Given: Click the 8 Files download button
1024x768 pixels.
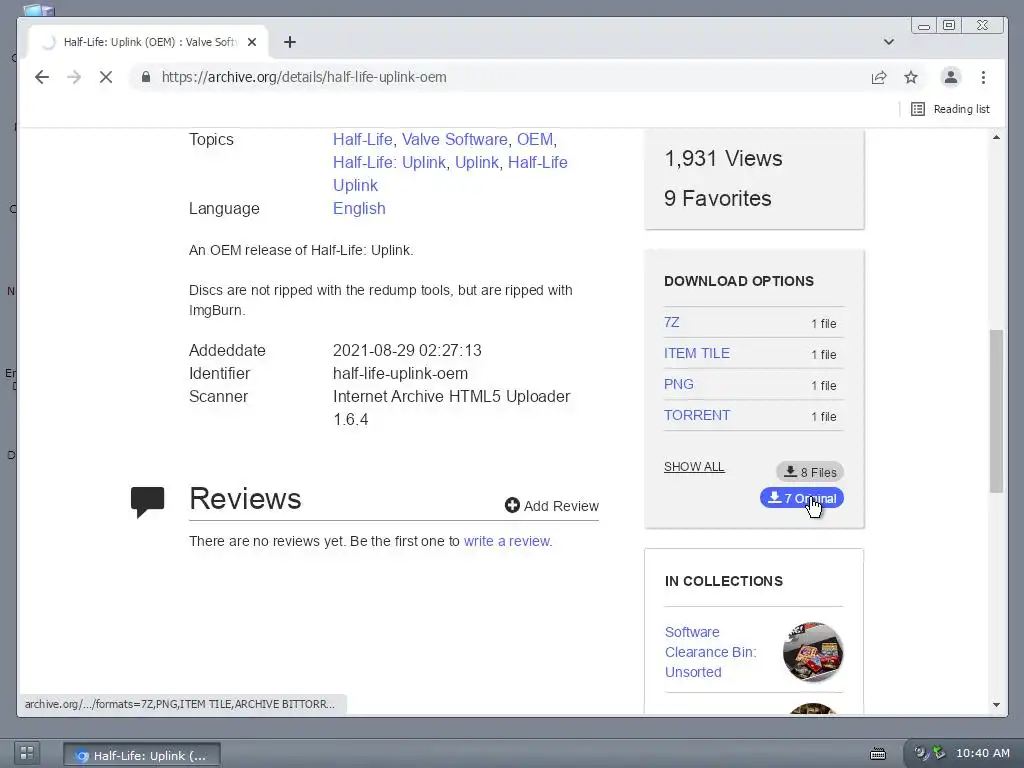Looking at the screenshot, I should tap(810, 472).
